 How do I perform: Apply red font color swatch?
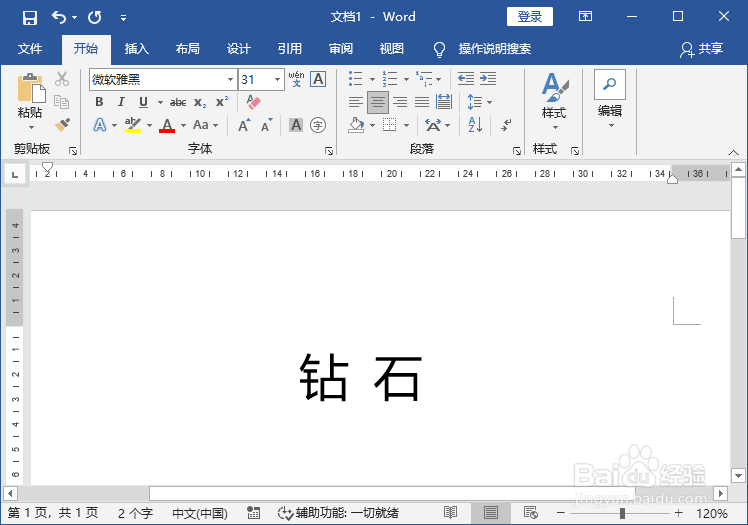pyautogui.click(x=167, y=125)
